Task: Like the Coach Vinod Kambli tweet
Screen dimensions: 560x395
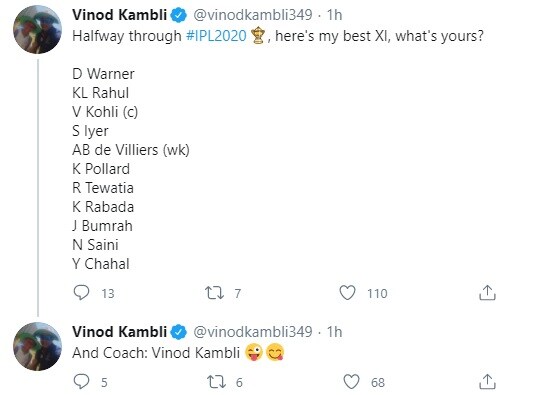Action: tap(351, 381)
